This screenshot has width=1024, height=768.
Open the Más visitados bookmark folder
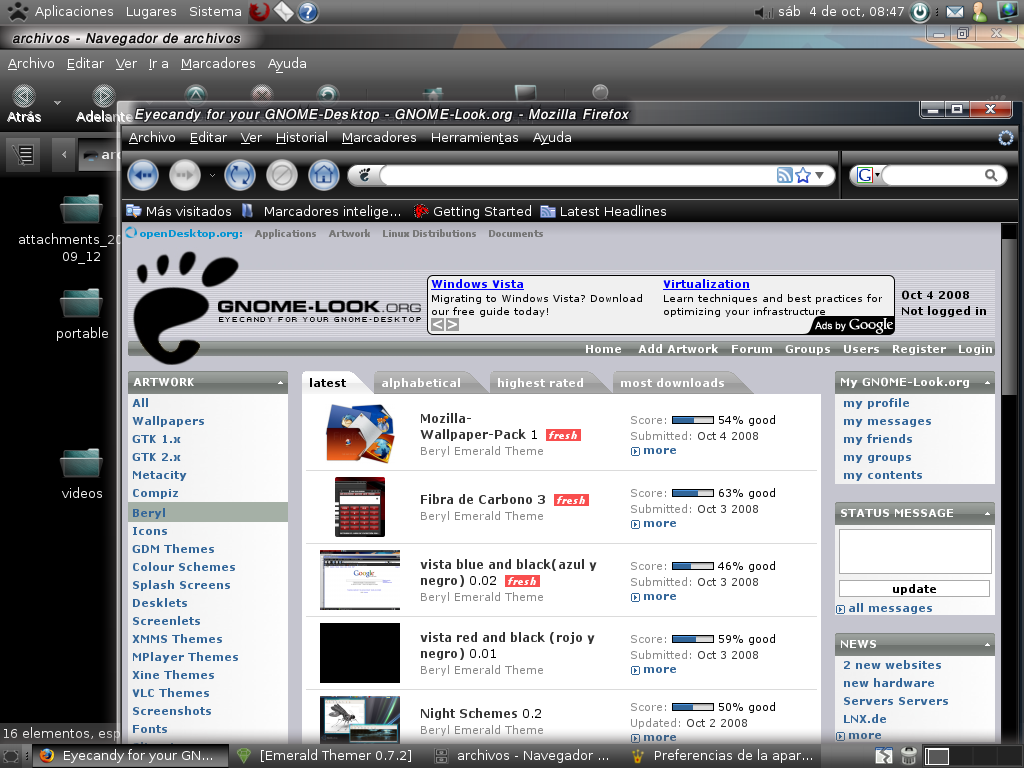pyautogui.click(x=179, y=212)
